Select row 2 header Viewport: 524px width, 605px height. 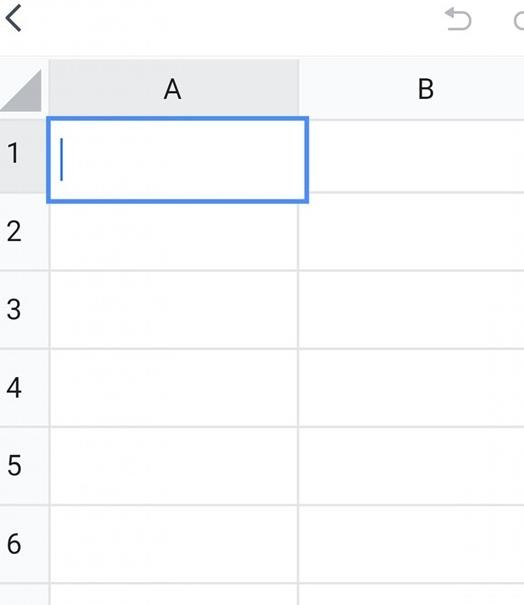[24, 232]
